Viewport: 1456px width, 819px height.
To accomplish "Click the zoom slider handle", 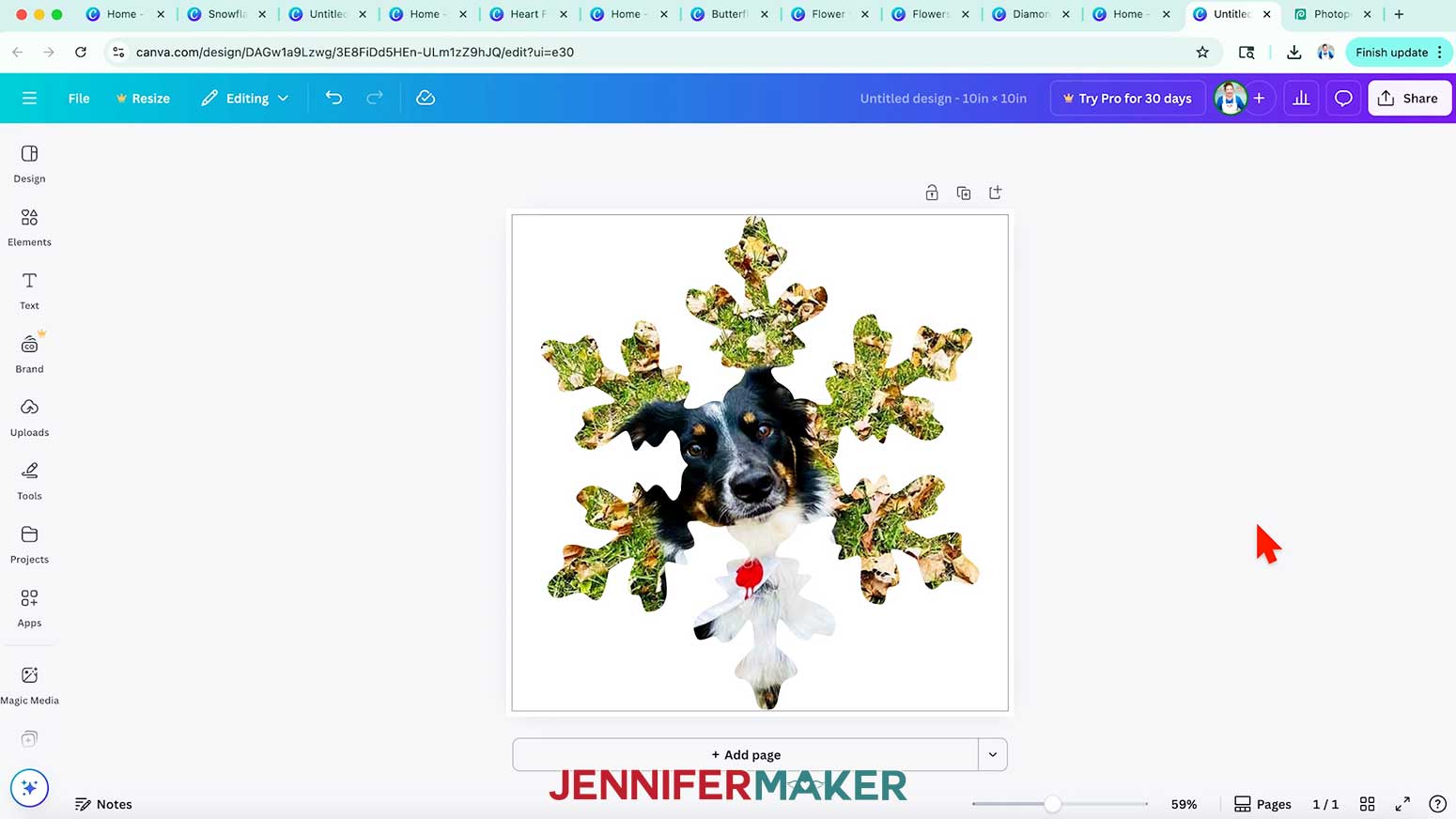I will [x=1053, y=804].
